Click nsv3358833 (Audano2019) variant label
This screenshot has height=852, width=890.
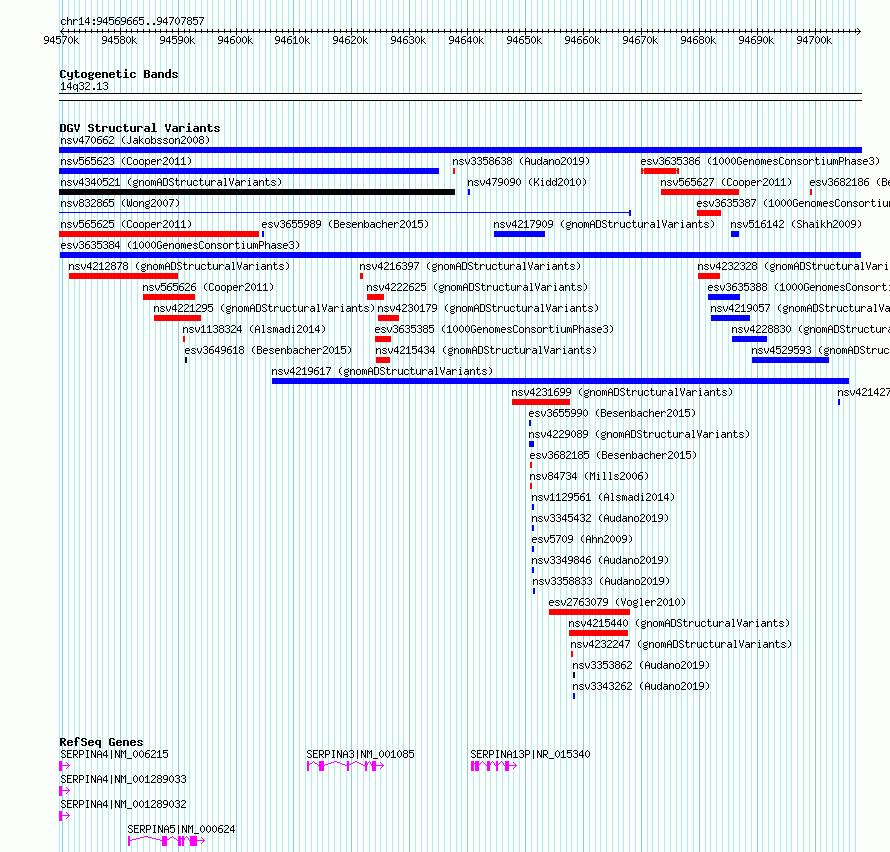[601, 581]
